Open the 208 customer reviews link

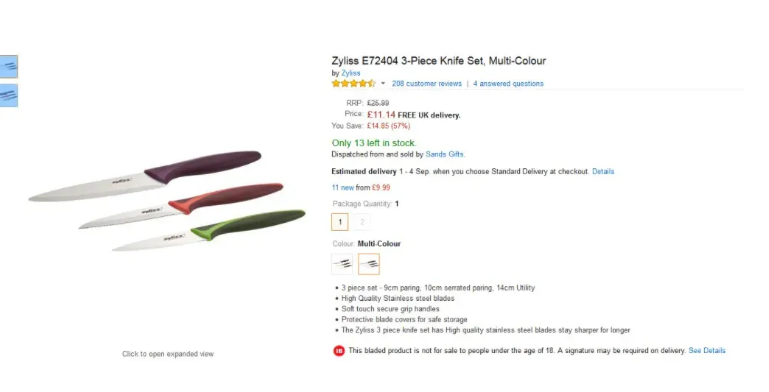tap(427, 83)
